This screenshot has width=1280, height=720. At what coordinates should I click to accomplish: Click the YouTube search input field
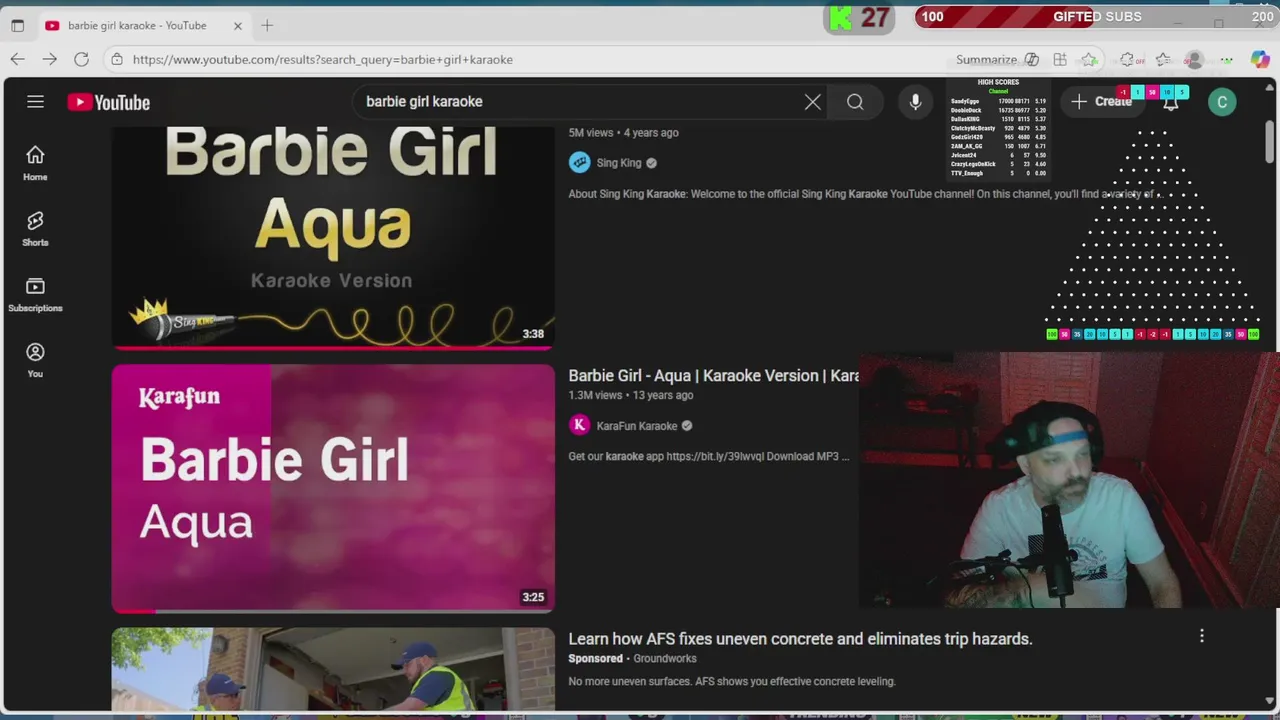pyautogui.click(x=580, y=101)
